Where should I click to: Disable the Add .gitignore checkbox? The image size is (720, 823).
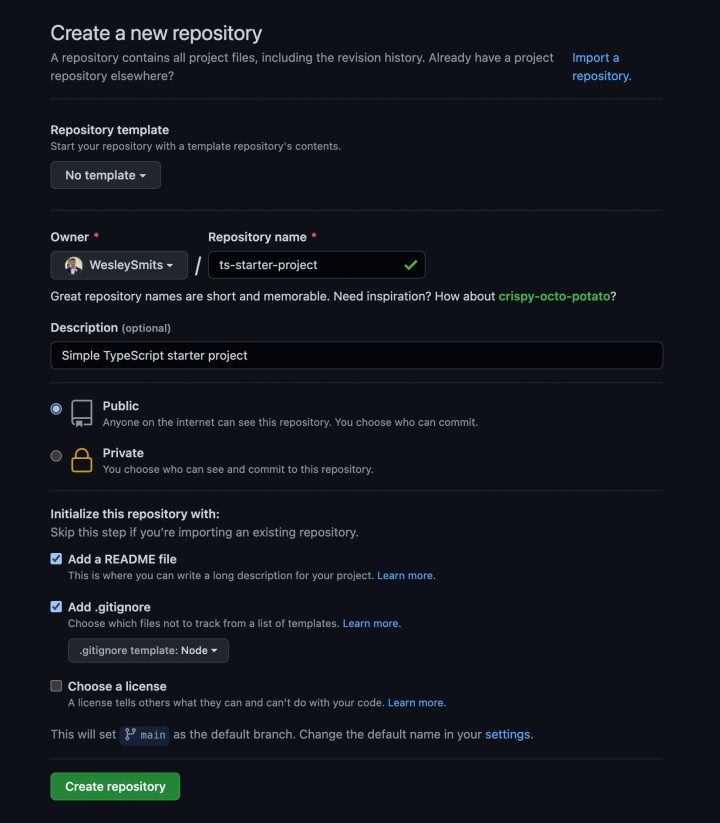(x=56, y=606)
